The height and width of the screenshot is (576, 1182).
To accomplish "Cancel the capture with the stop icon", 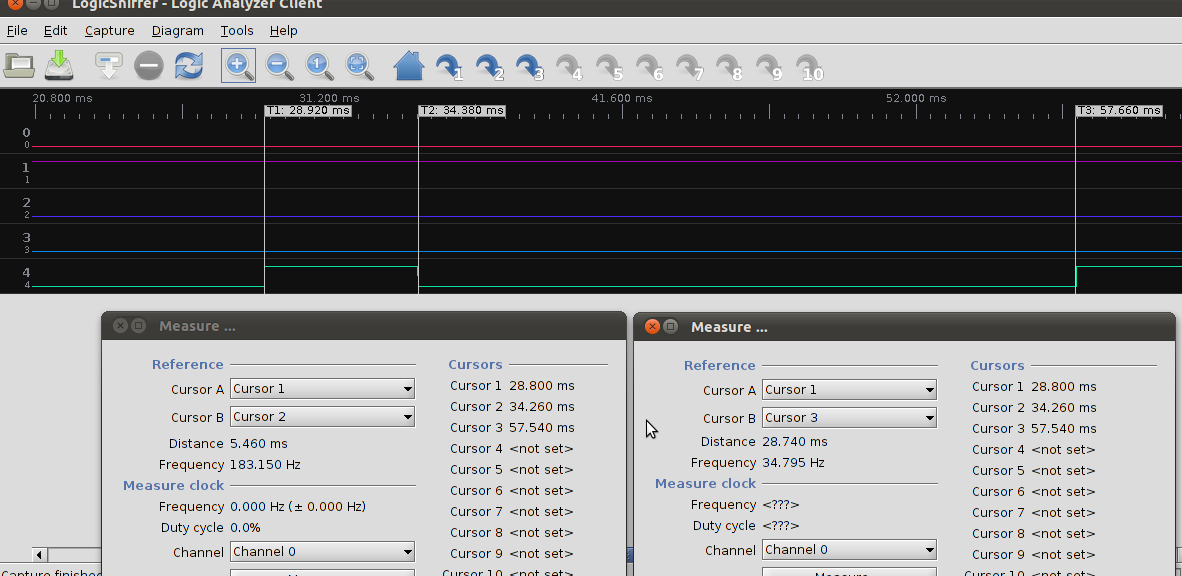I will pyautogui.click(x=148, y=66).
